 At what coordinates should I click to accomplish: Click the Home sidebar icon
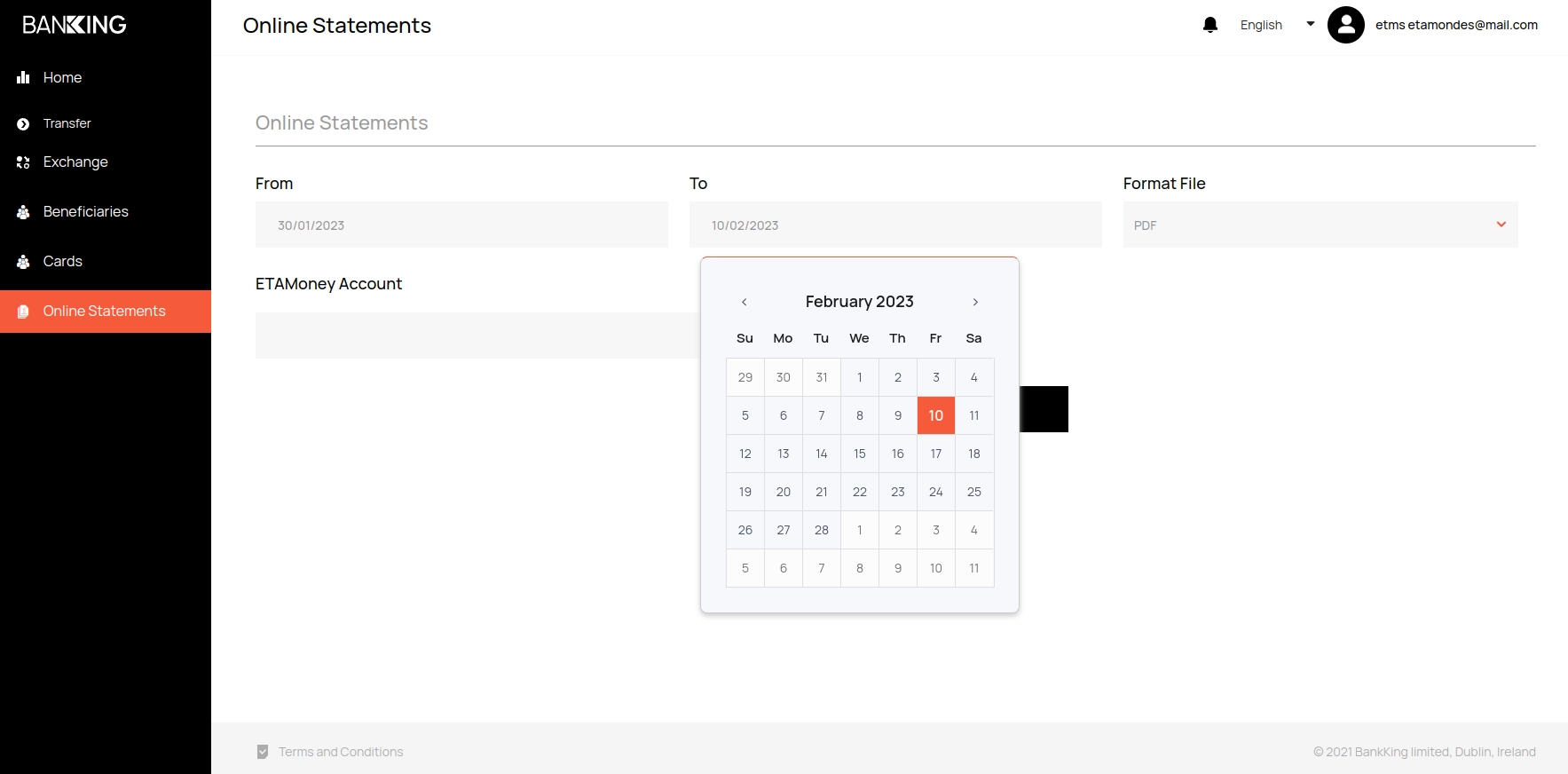coord(23,77)
